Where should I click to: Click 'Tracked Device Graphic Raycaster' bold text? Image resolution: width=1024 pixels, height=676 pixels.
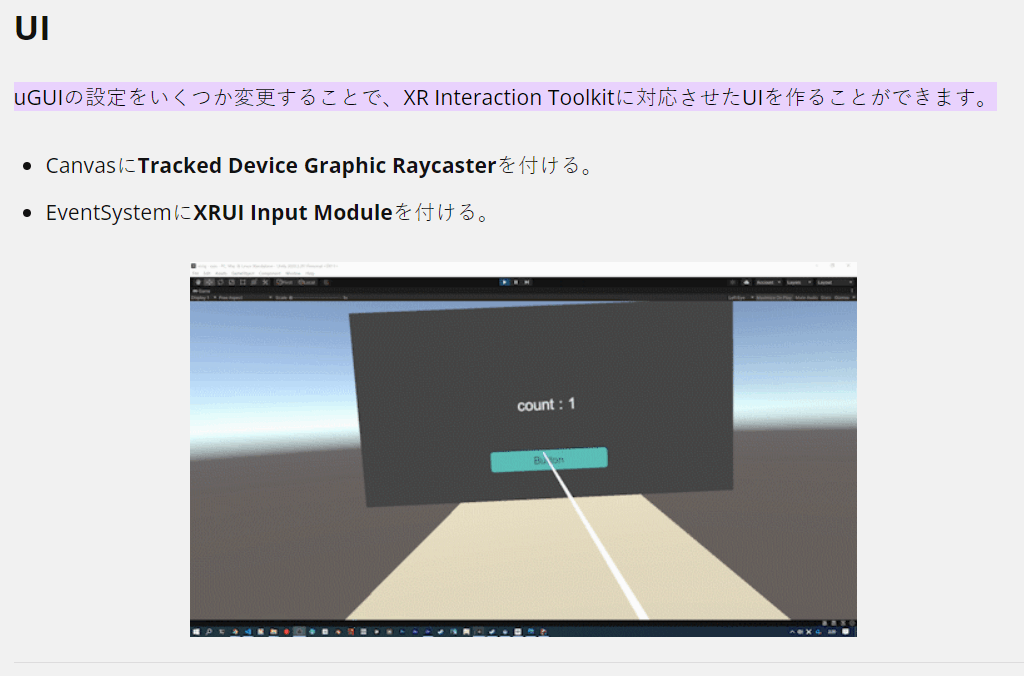[317, 165]
